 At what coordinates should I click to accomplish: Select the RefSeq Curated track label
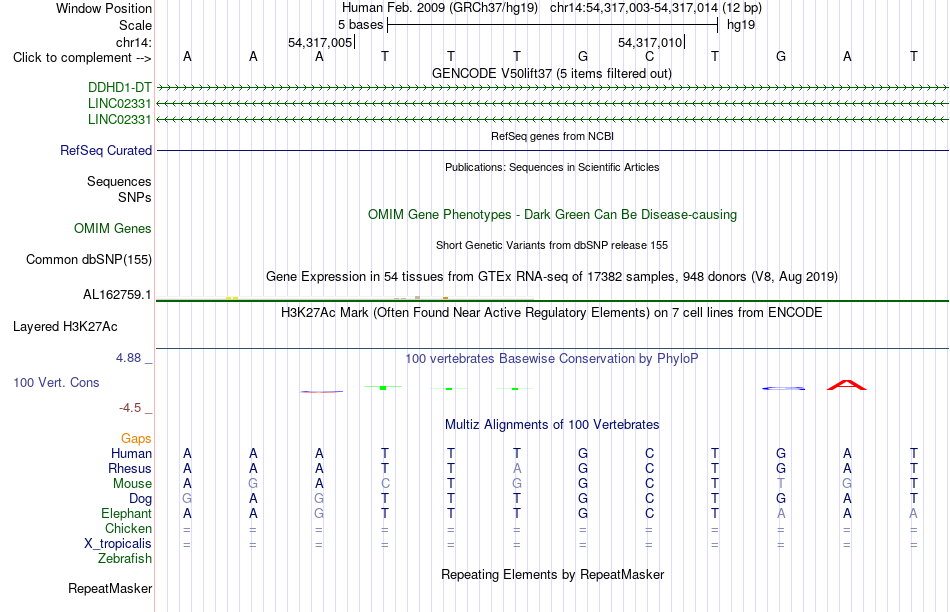tap(106, 150)
